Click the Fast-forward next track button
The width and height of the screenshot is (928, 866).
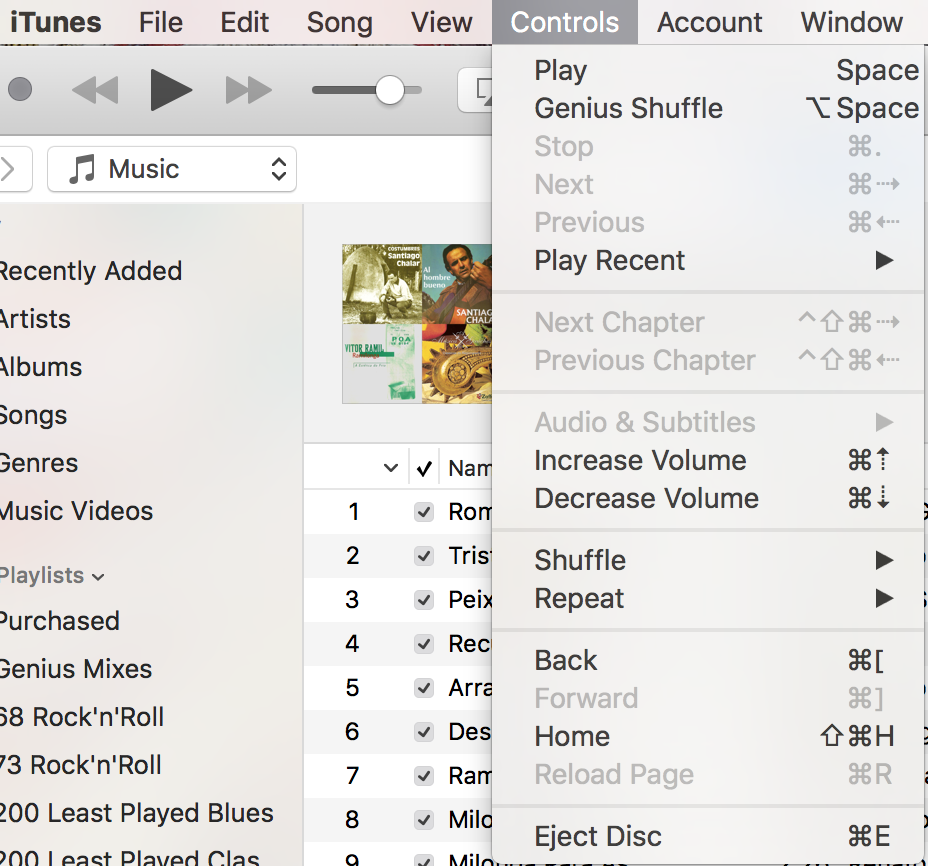[x=249, y=91]
